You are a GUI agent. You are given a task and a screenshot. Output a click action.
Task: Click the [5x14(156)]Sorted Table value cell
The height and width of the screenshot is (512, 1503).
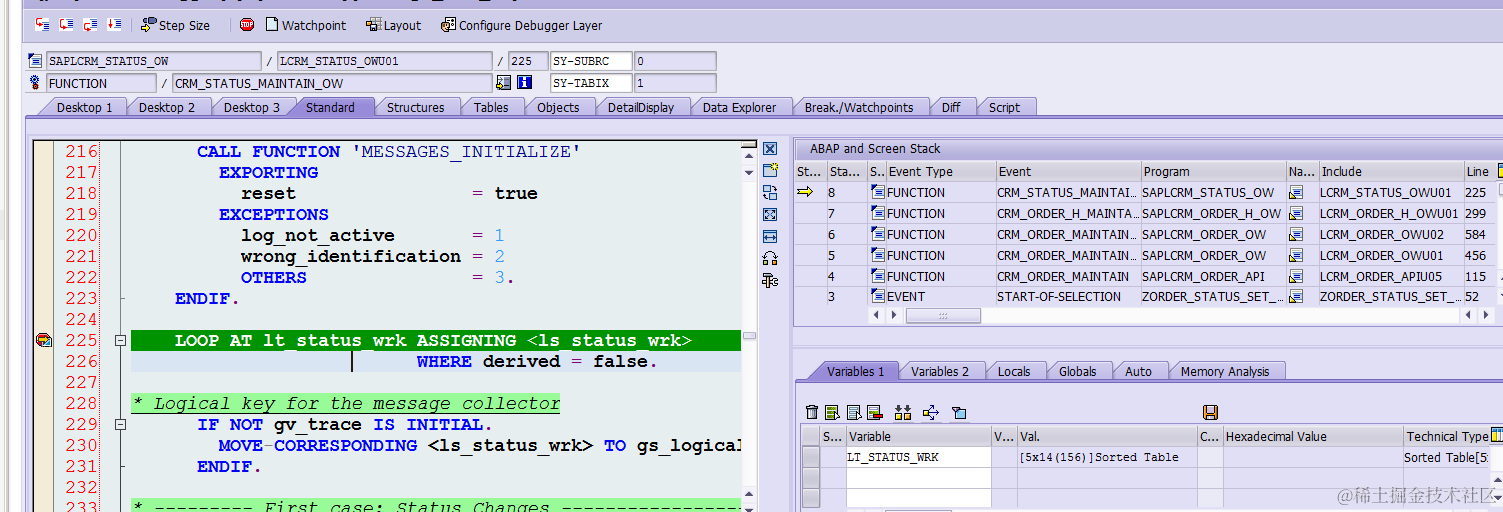tap(1107, 457)
